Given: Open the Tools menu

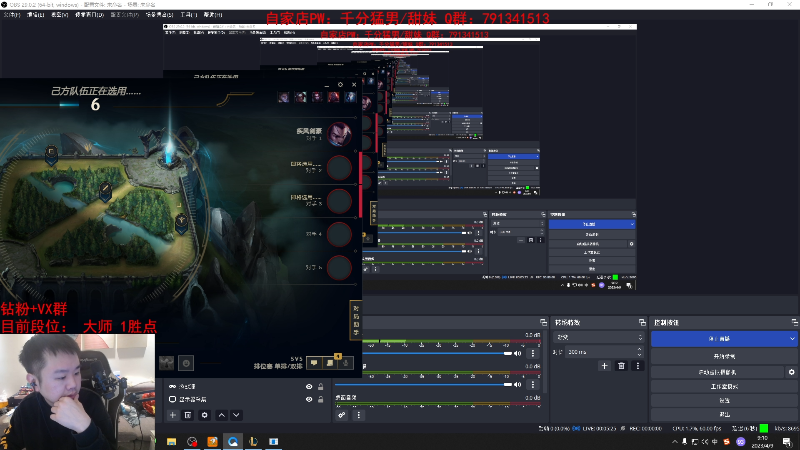Looking at the screenshot, I should coord(188,15).
